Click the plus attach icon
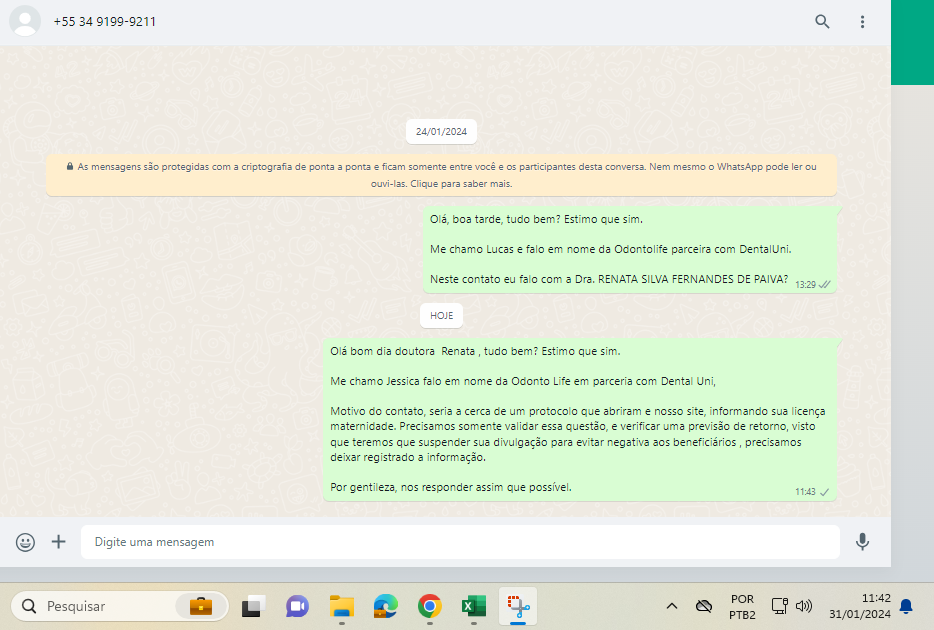Viewport: 934px width, 630px height. pos(59,542)
